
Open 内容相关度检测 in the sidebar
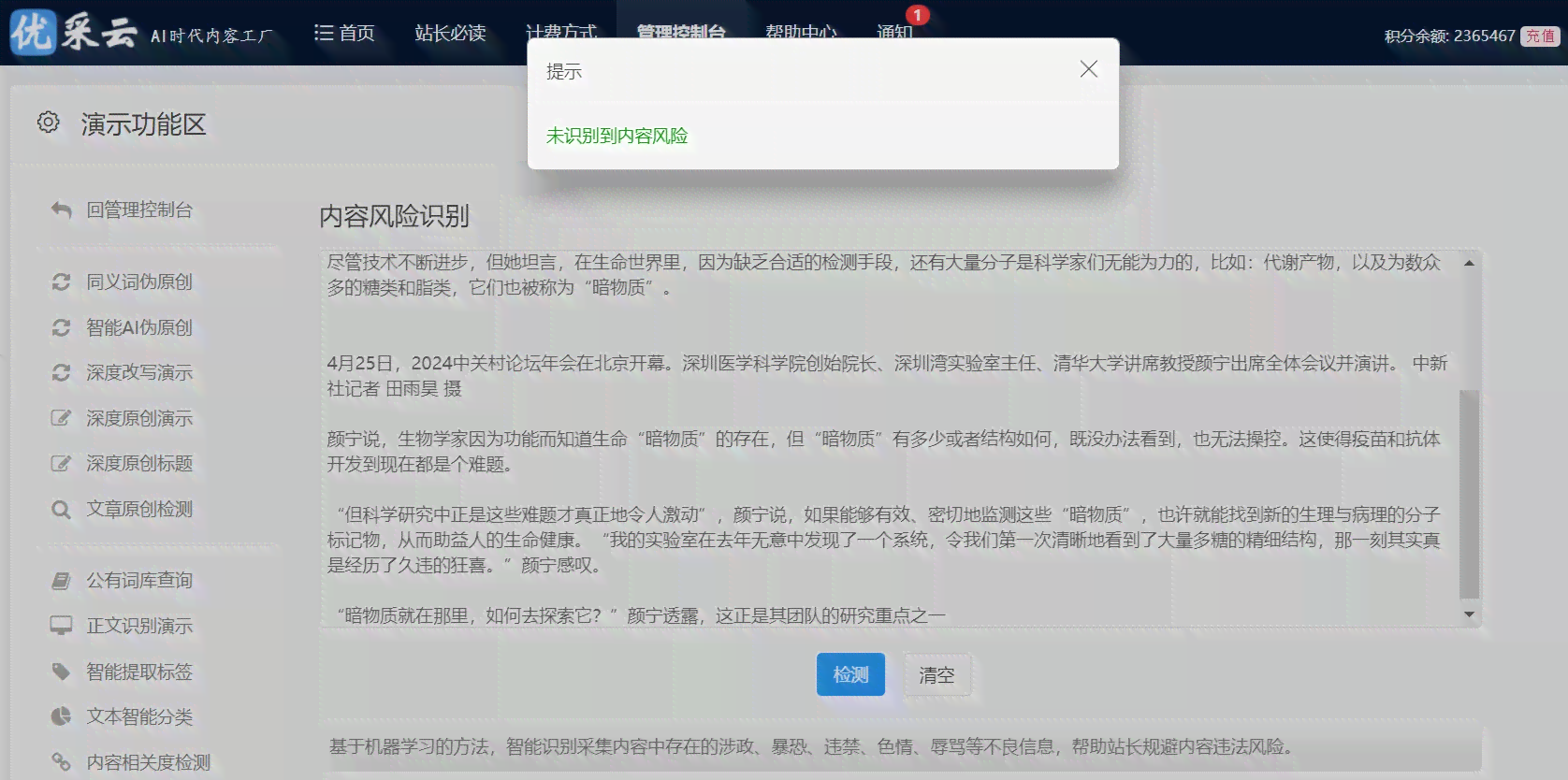148,762
